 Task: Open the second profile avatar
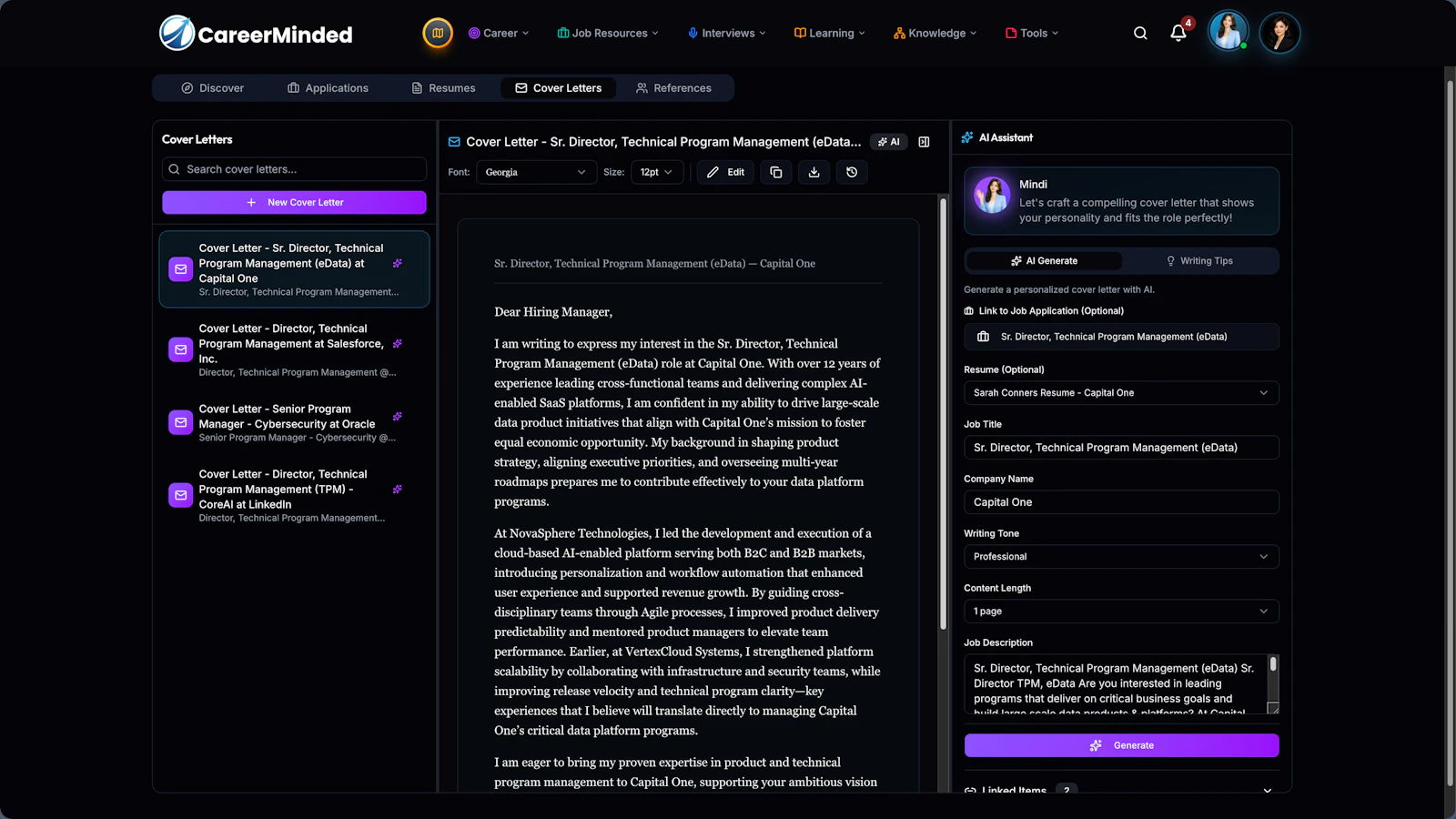tap(1279, 33)
